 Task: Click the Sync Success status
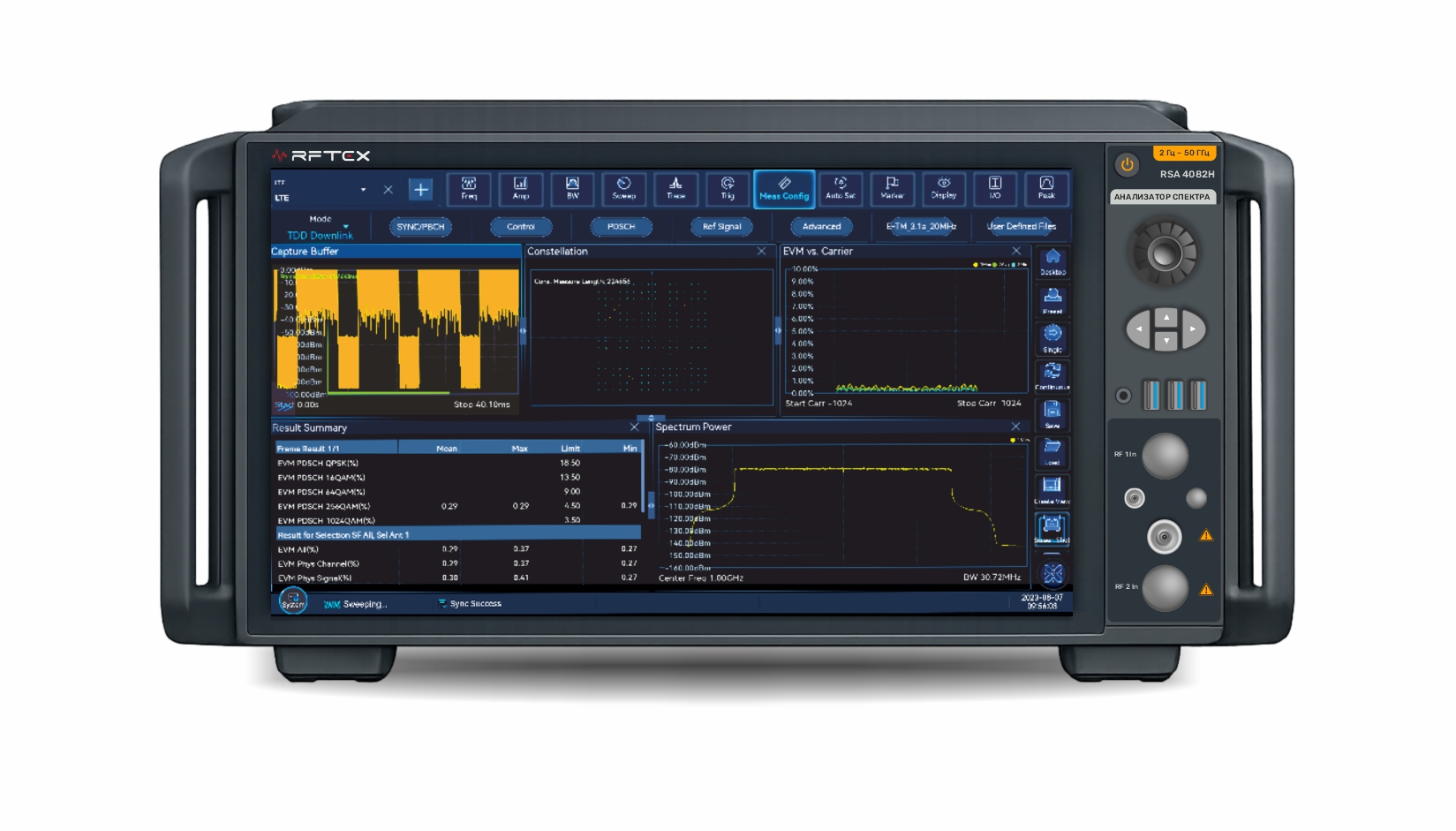(470, 604)
